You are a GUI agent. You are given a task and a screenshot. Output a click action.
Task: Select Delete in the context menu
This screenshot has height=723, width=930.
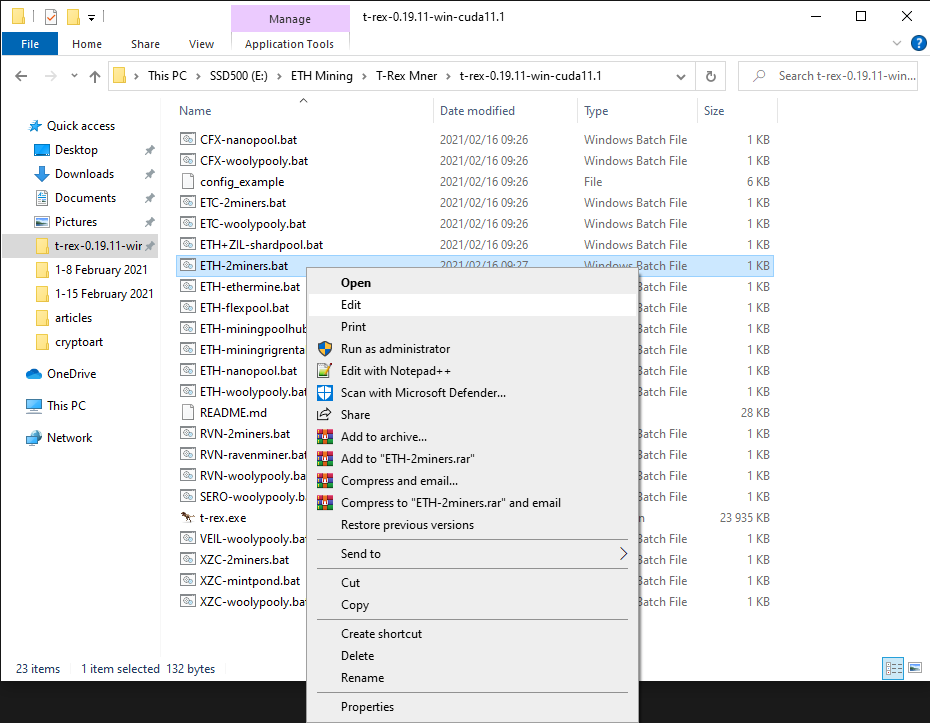pos(472,655)
